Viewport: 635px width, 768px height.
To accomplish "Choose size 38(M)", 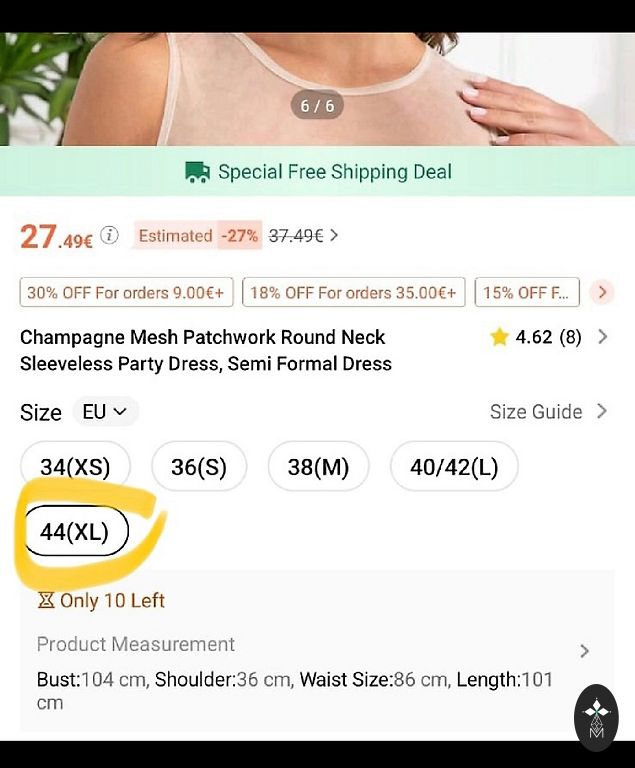I will click(x=318, y=467).
